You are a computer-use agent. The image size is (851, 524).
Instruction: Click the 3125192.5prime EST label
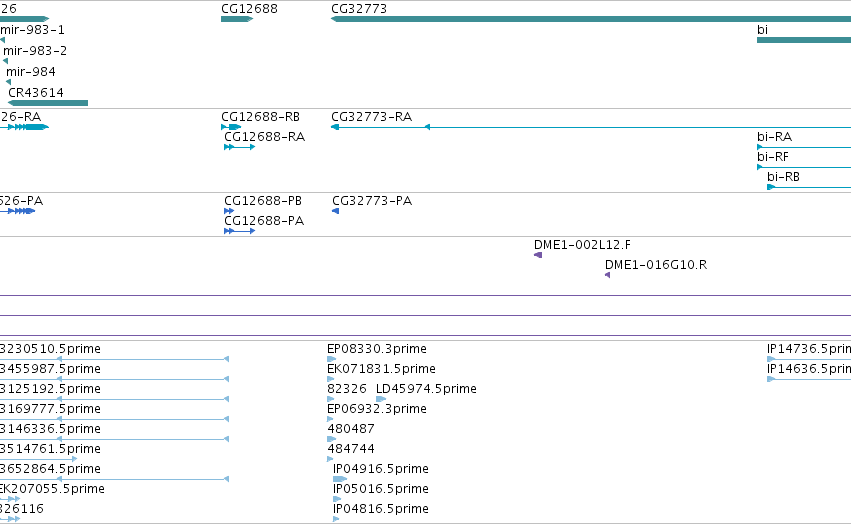click(x=50, y=389)
